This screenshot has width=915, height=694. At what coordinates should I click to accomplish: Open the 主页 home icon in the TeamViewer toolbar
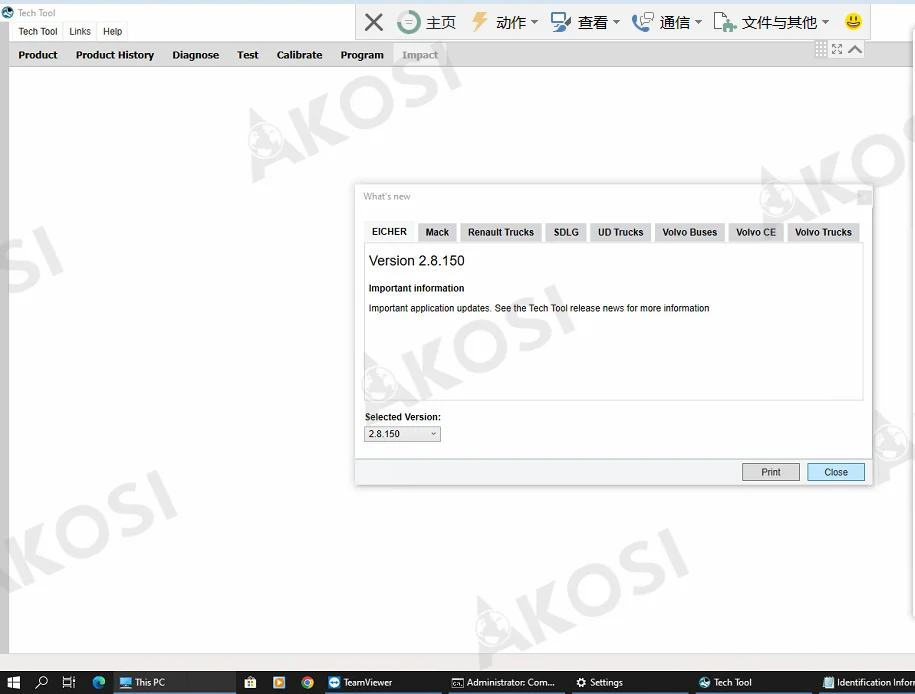pos(408,22)
